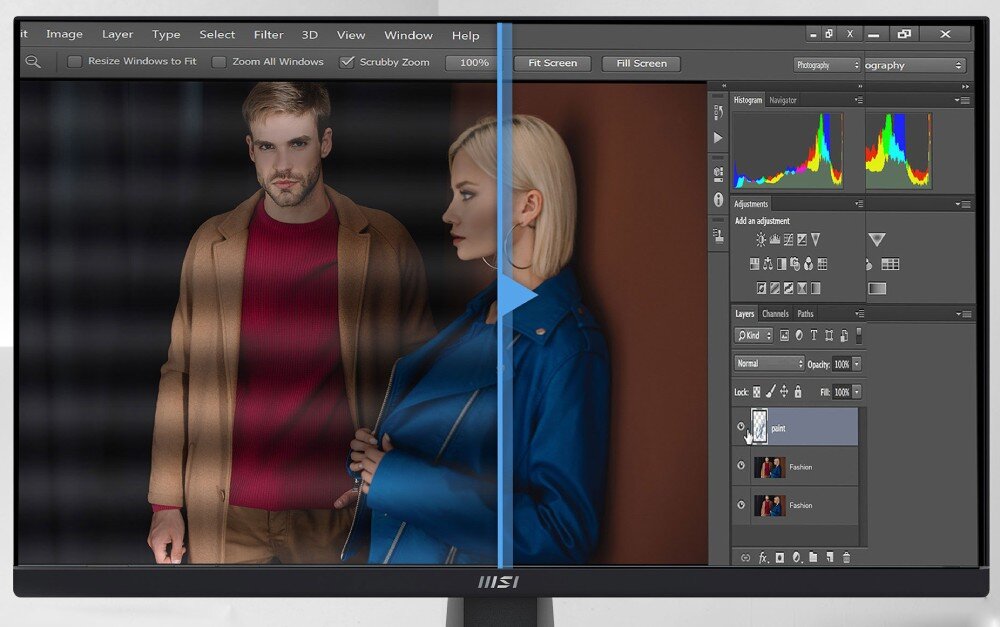Lock layer position with move icon
Screen dimensions: 1000x627
tap(783, 392)
